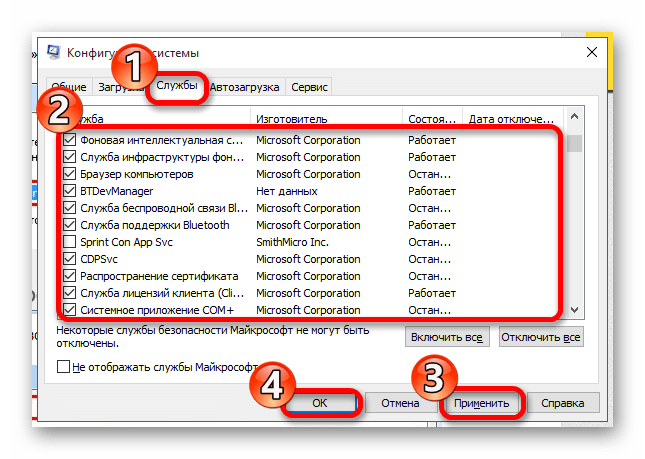Apply changes with Применить button

(x=481, y=403)
